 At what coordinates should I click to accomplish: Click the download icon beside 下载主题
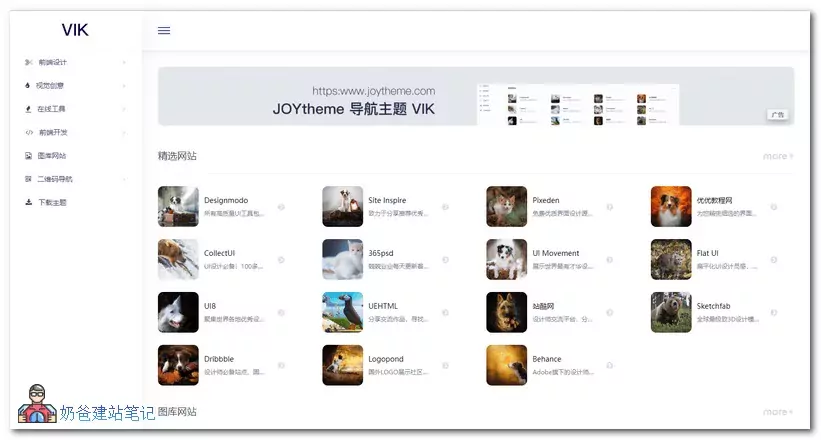pos(29,202)
